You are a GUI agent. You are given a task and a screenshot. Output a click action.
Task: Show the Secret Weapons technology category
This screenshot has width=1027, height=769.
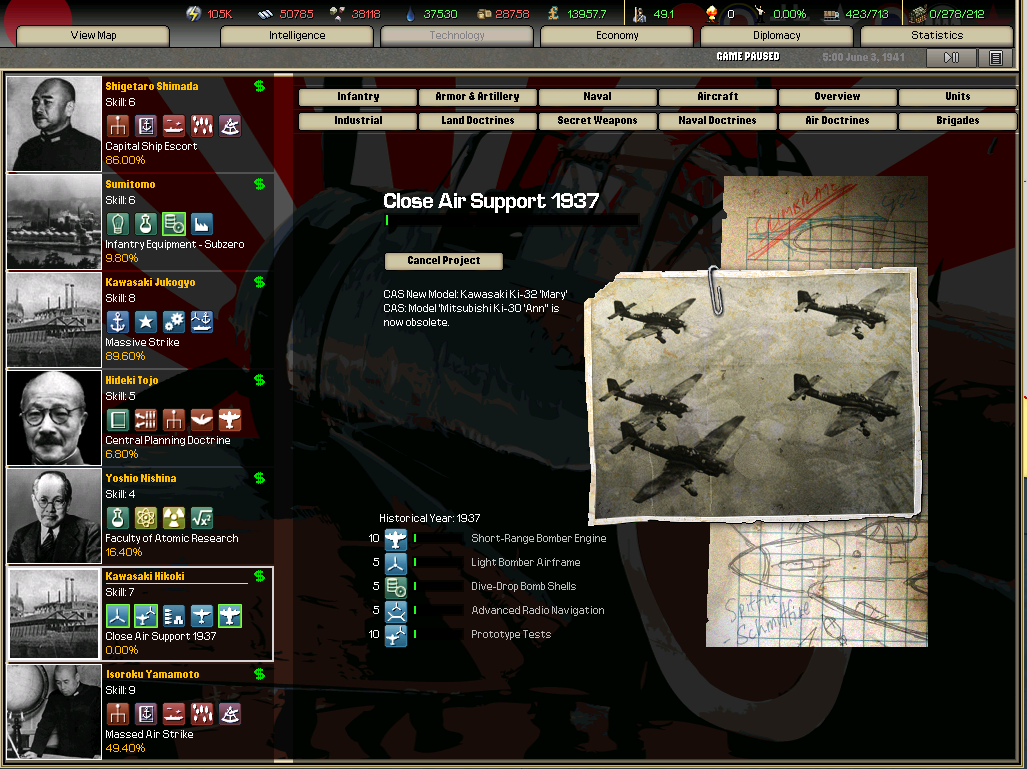597,121
